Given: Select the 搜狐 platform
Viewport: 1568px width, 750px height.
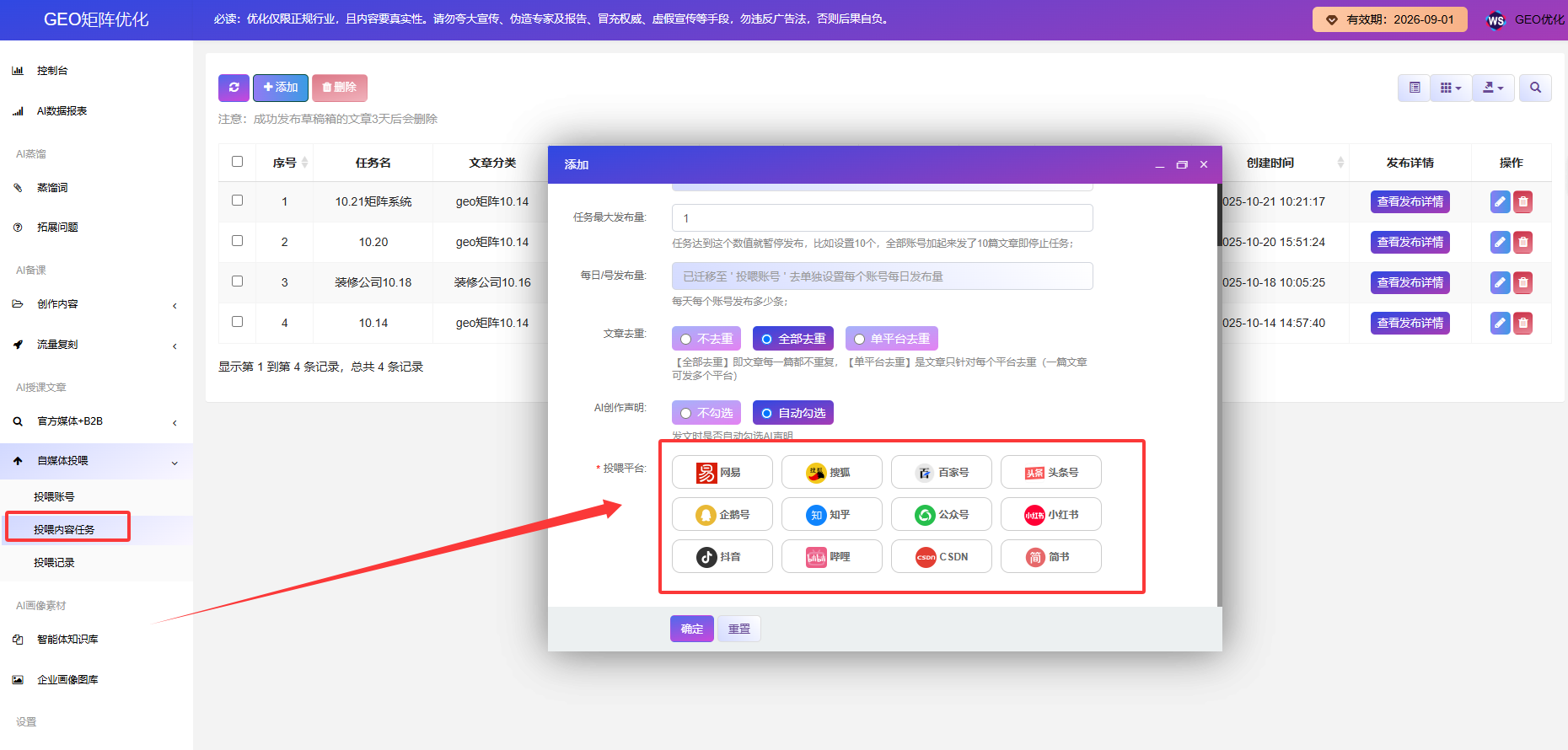Looking at the screenshot, I should [832, 473].
